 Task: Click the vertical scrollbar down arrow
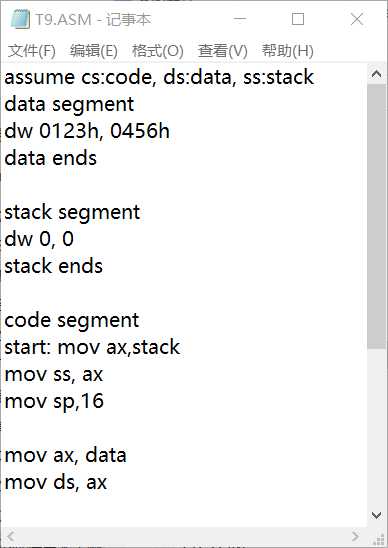[376, 515]
